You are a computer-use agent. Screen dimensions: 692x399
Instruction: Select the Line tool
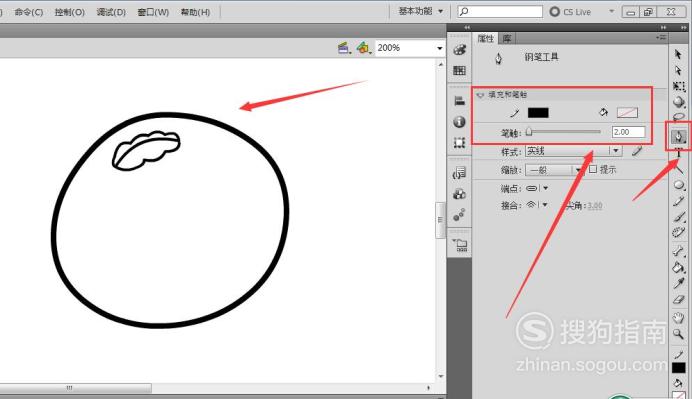tap(679, 169)
